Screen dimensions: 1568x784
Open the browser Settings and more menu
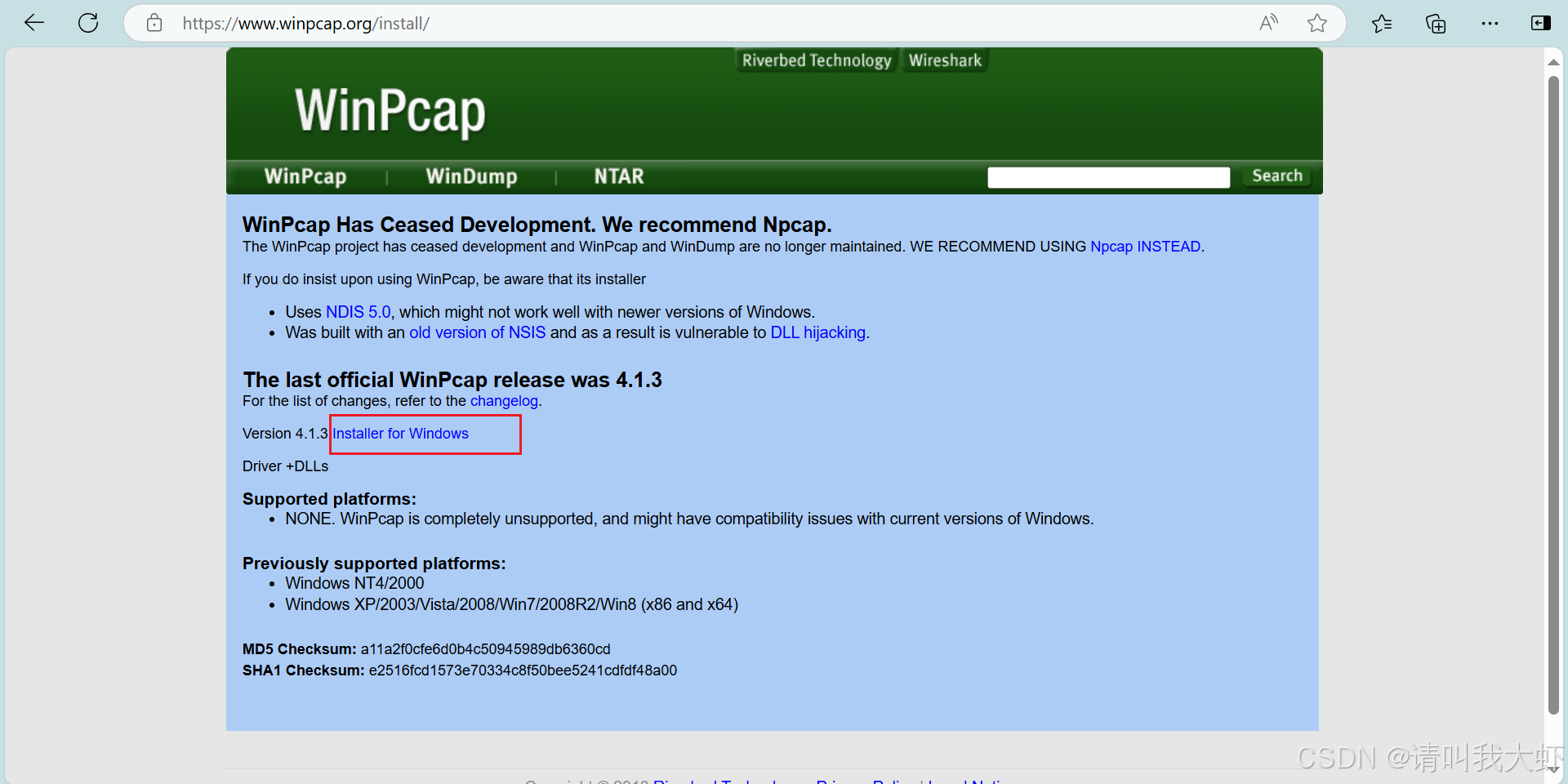coord(1490,23)
